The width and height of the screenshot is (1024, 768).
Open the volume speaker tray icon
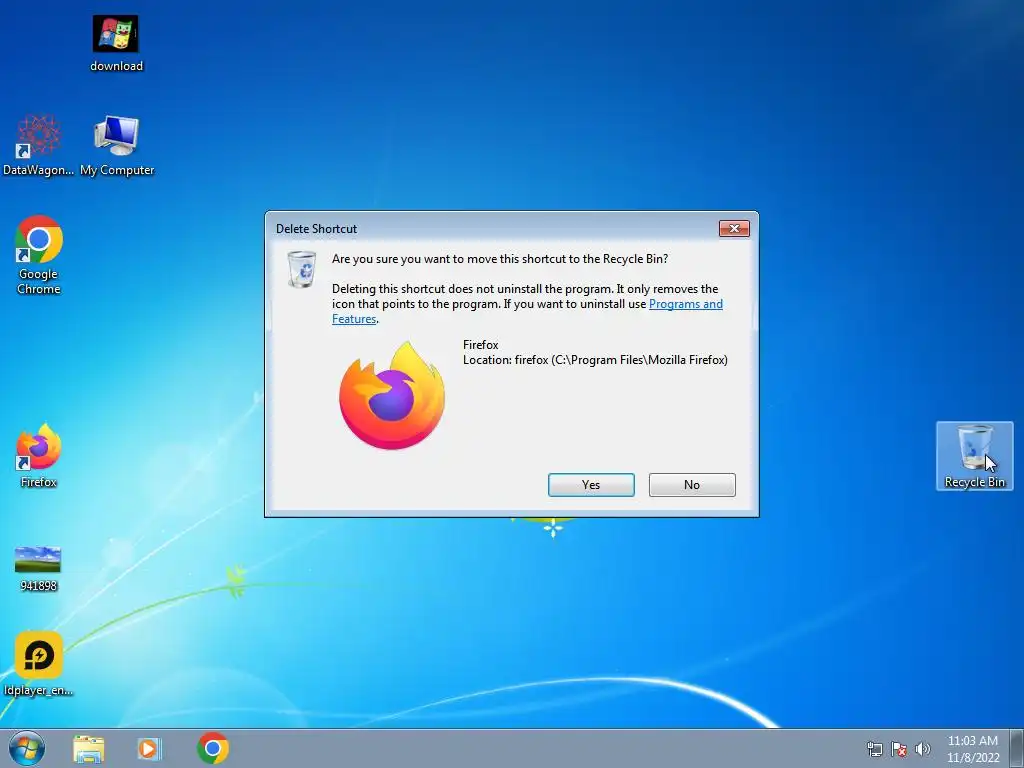(x=923, y=749)
